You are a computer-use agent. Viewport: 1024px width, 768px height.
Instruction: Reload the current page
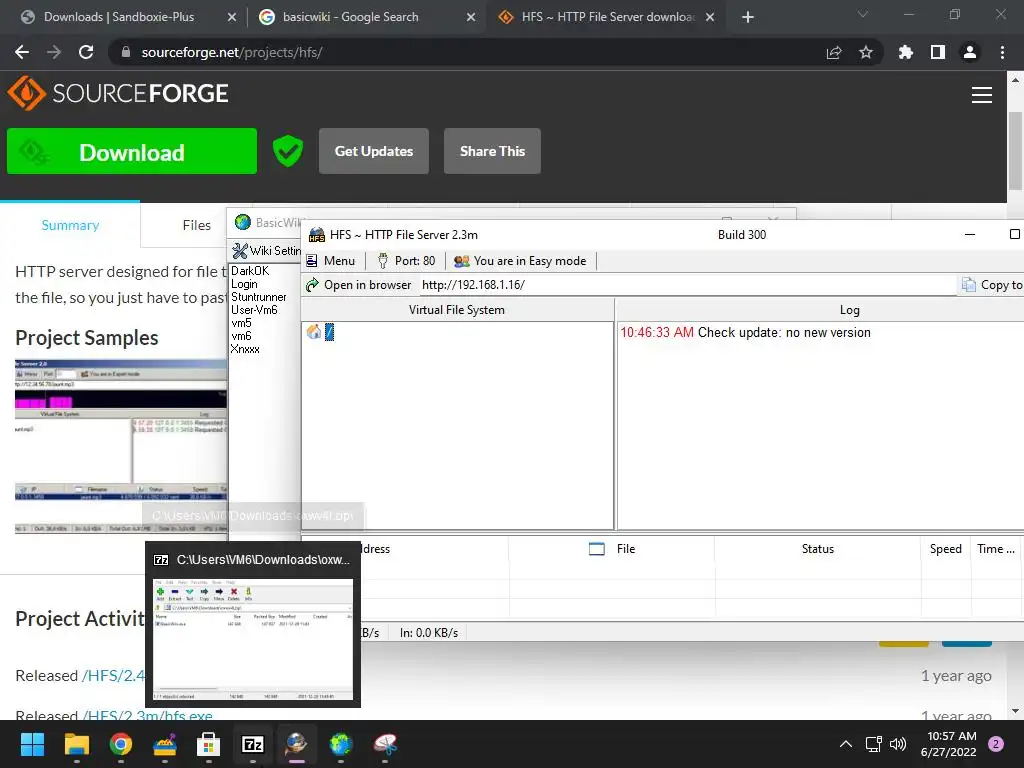[x=86, y=52]
